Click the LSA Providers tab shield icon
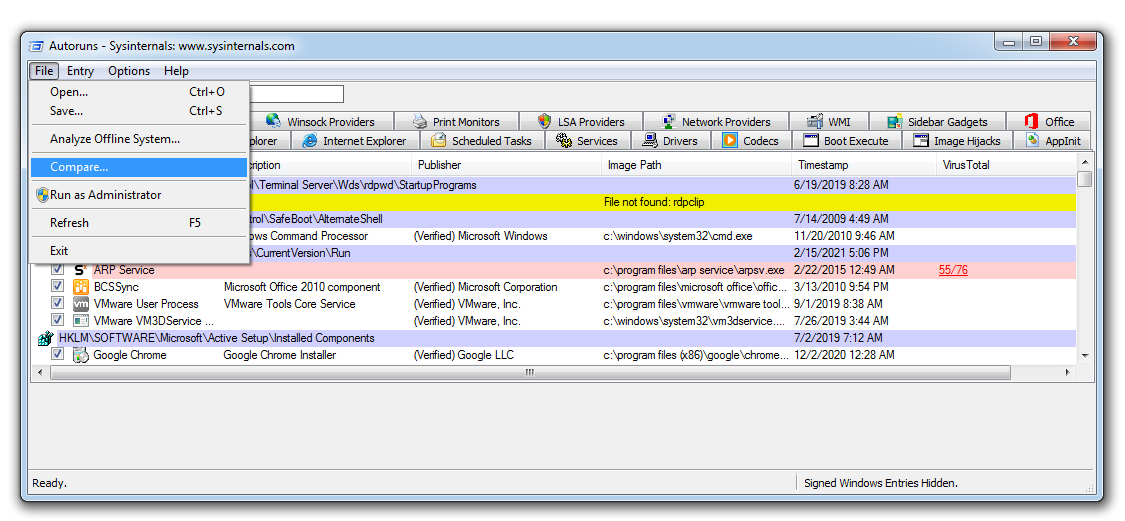This screenshot has width=1125, height=521. 545,121
